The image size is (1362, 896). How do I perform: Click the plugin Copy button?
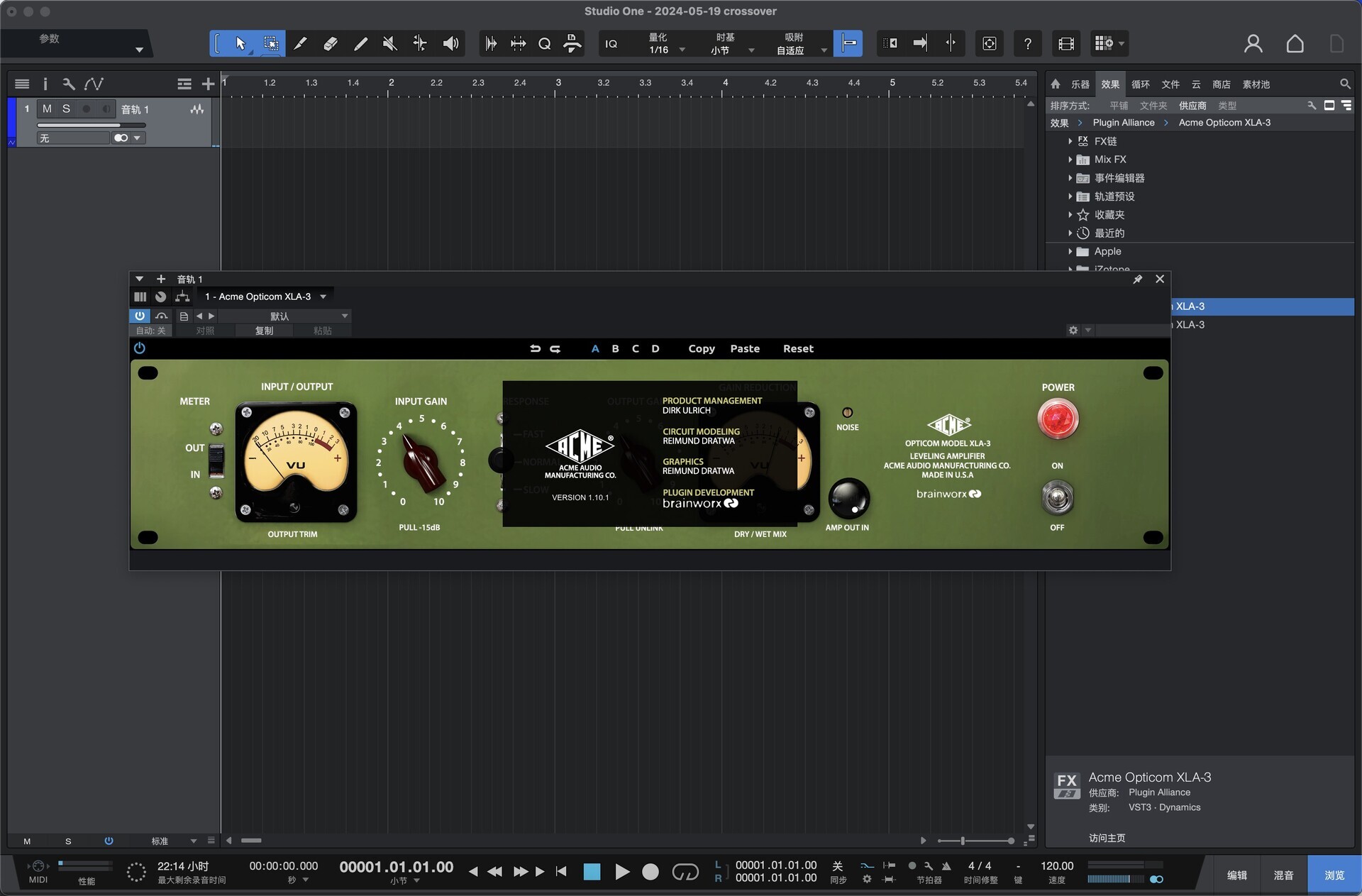(702, 348)
